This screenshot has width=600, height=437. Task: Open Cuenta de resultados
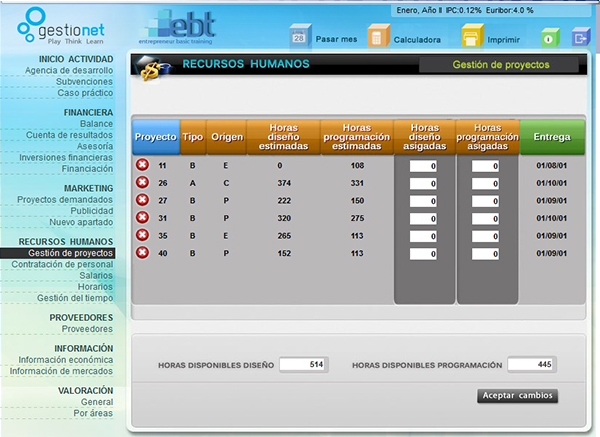click(x=69, y=135)
